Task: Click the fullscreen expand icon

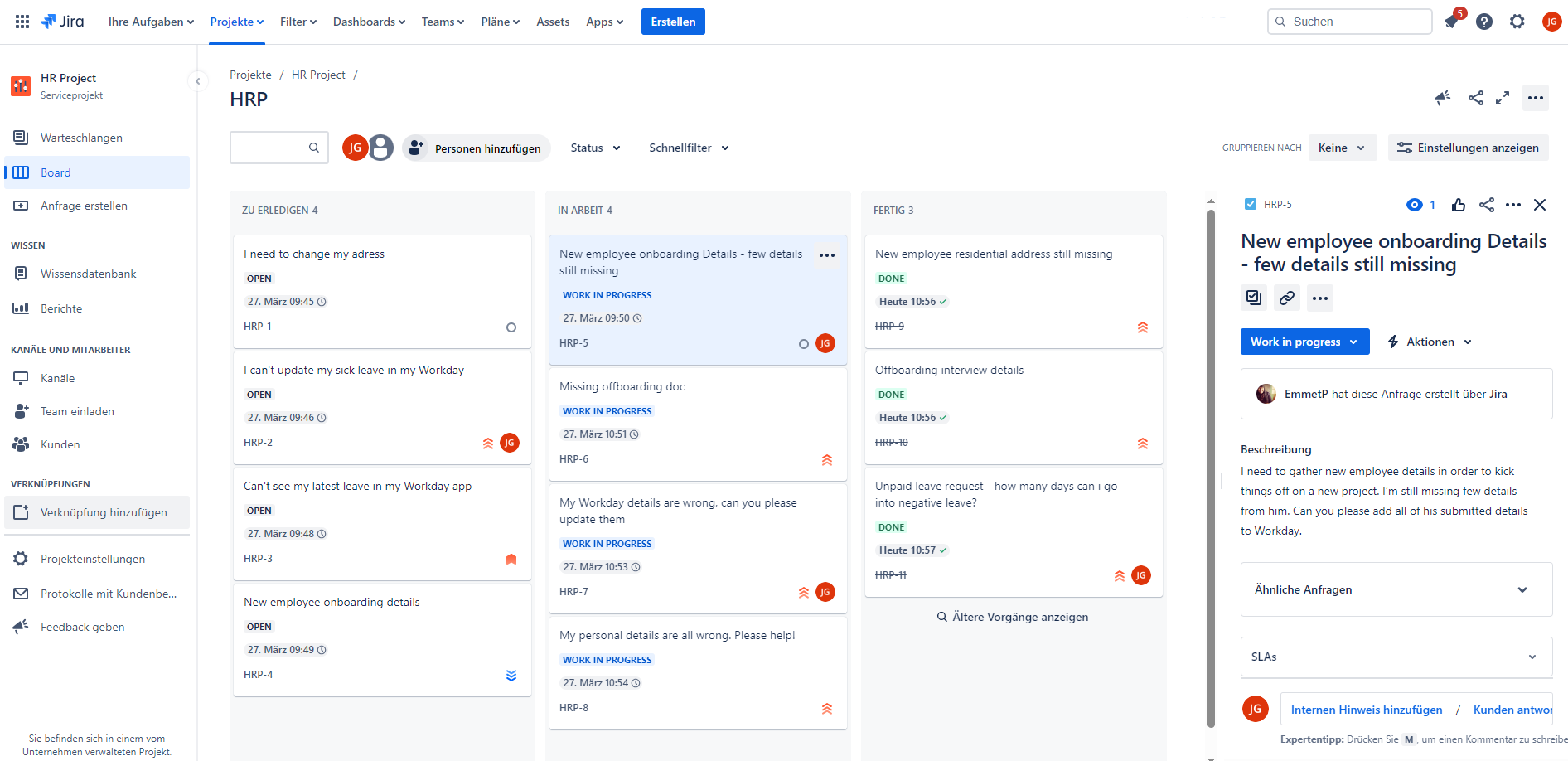Action: 1503,98
